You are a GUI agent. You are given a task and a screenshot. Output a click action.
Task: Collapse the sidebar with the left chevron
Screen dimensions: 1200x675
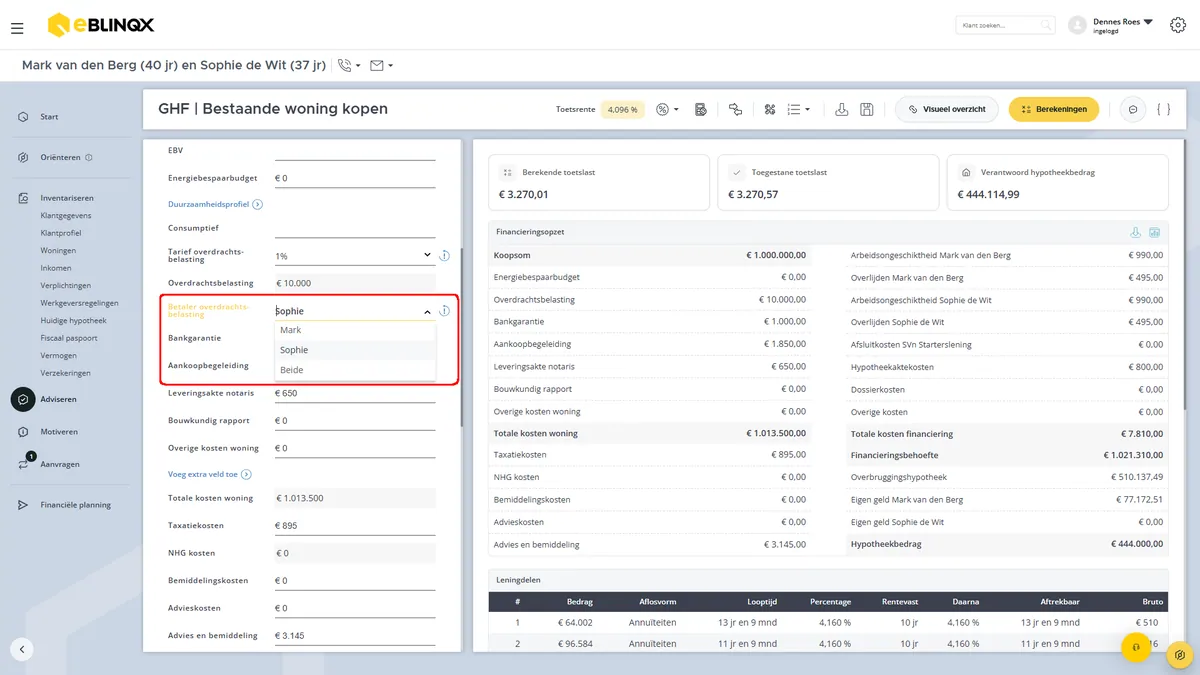tap(22, 649)
